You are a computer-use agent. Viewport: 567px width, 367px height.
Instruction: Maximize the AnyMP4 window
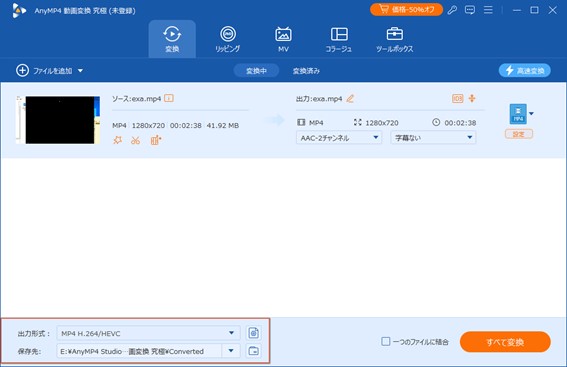[534, 10]
